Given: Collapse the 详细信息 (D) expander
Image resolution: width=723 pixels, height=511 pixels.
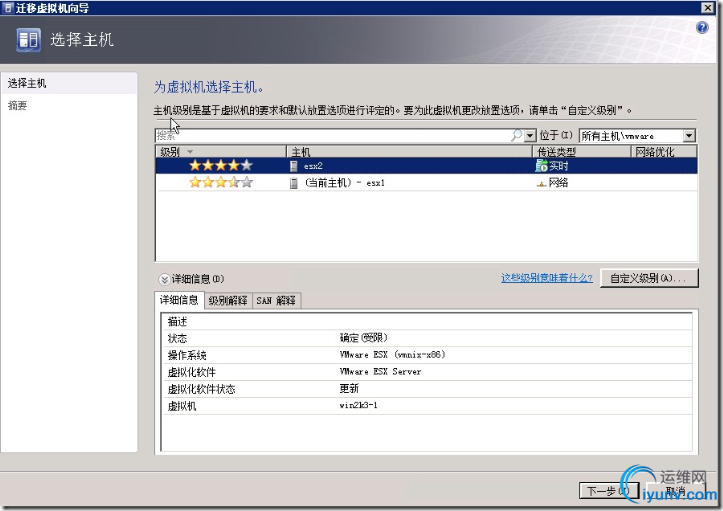Looking at the screenshot, I should point(164,279).
